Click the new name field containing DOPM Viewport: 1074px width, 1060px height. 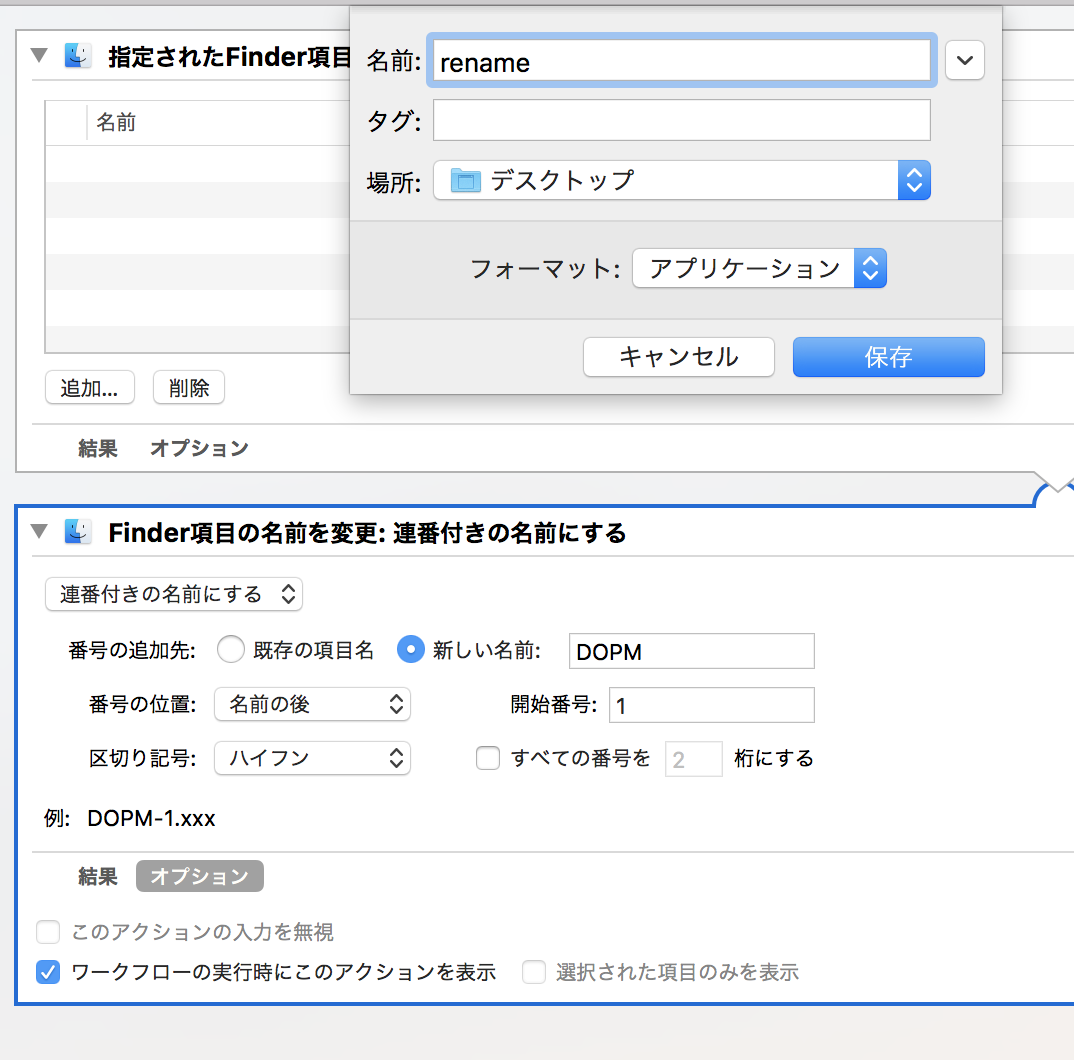click(x=692, y=651)
